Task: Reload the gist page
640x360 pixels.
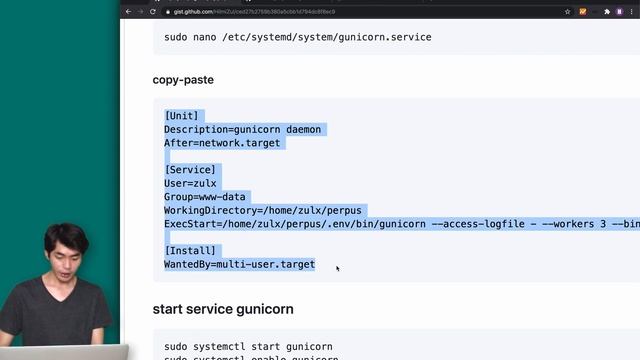Action: tap(153, 12)
